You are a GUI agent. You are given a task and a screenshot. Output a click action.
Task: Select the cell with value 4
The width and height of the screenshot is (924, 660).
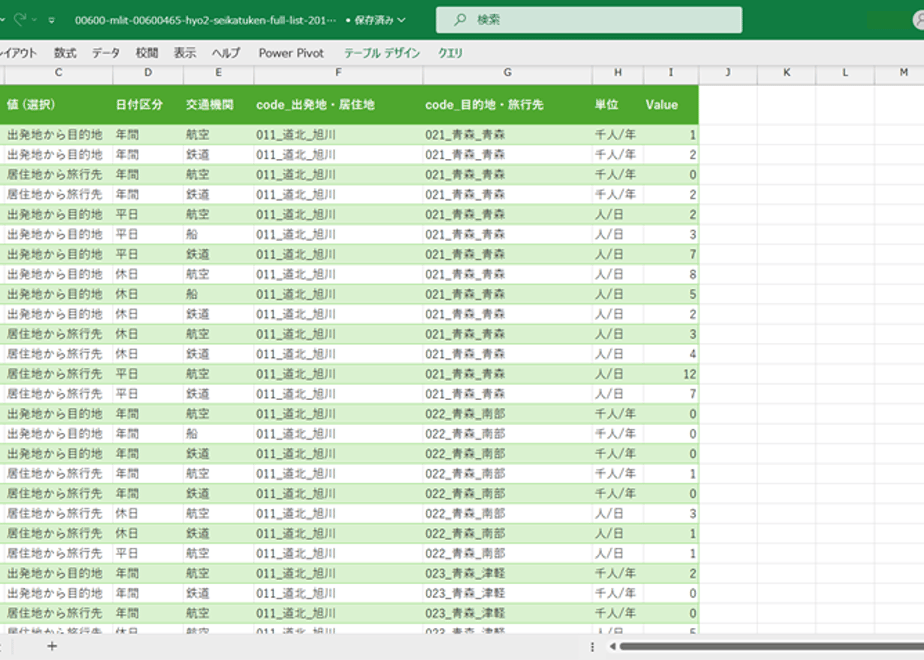tap(671, 354)
